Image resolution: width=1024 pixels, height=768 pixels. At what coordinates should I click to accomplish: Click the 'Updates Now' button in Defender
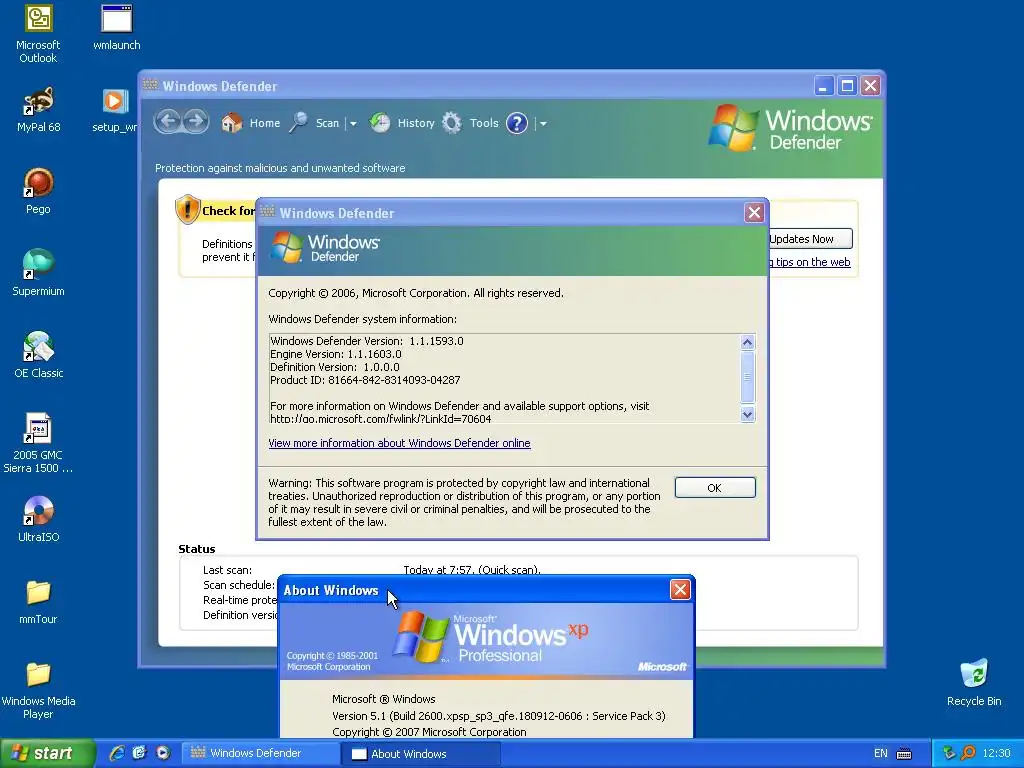pyautogui.click(x=810, y=239)
